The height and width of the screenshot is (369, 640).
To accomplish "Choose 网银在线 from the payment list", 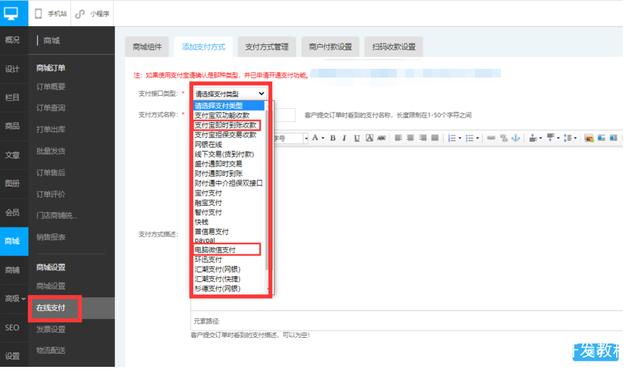I will click(208, 144).
